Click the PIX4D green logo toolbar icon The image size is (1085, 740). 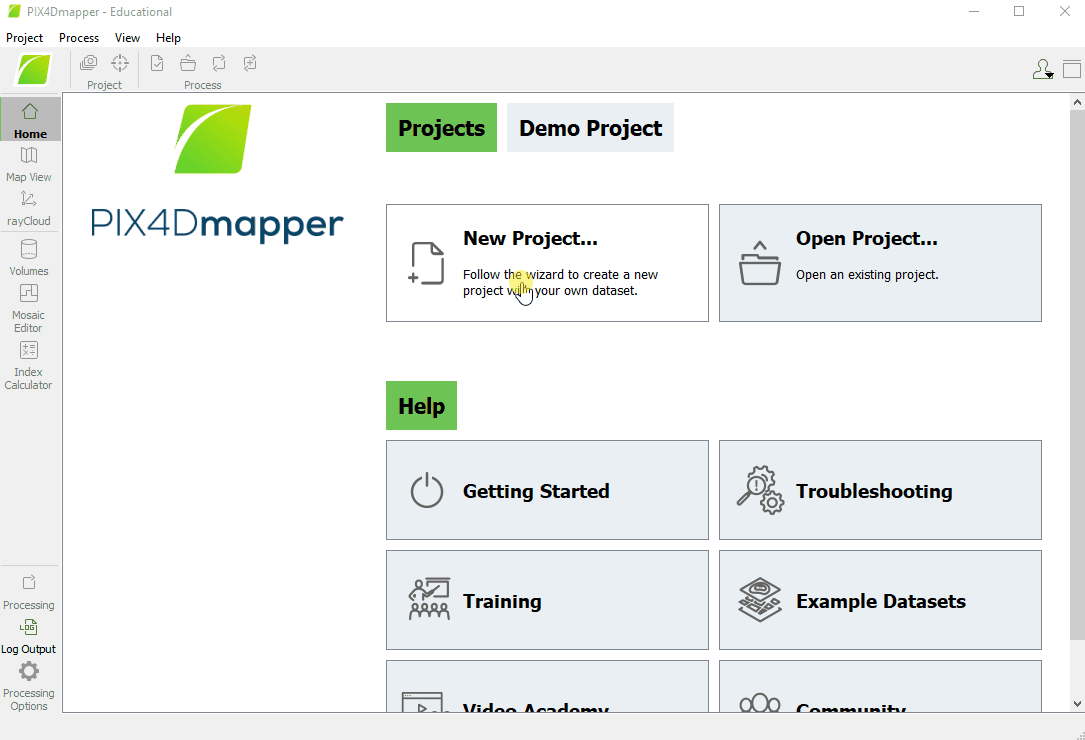tap(34, 69)
